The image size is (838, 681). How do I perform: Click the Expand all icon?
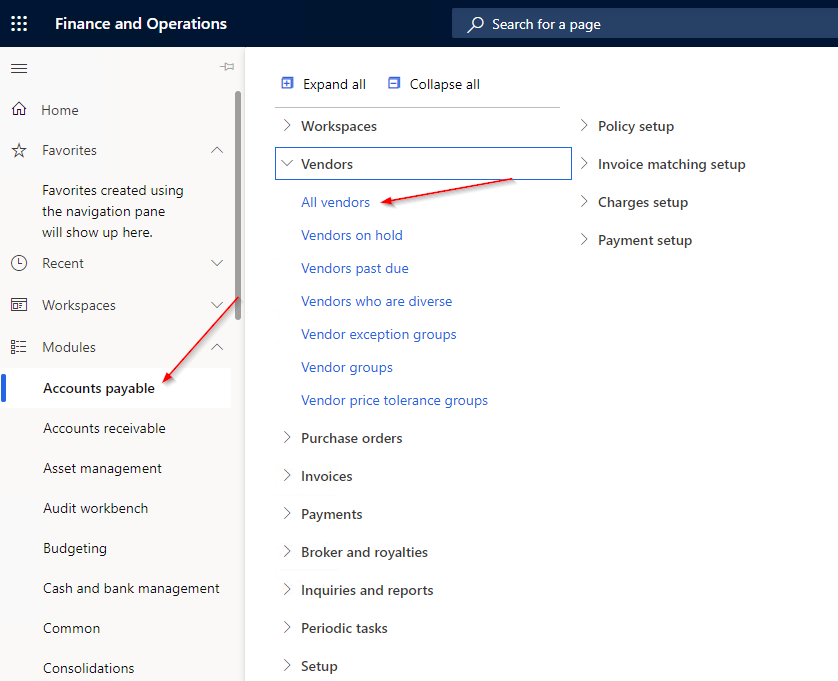pos(289,84)
